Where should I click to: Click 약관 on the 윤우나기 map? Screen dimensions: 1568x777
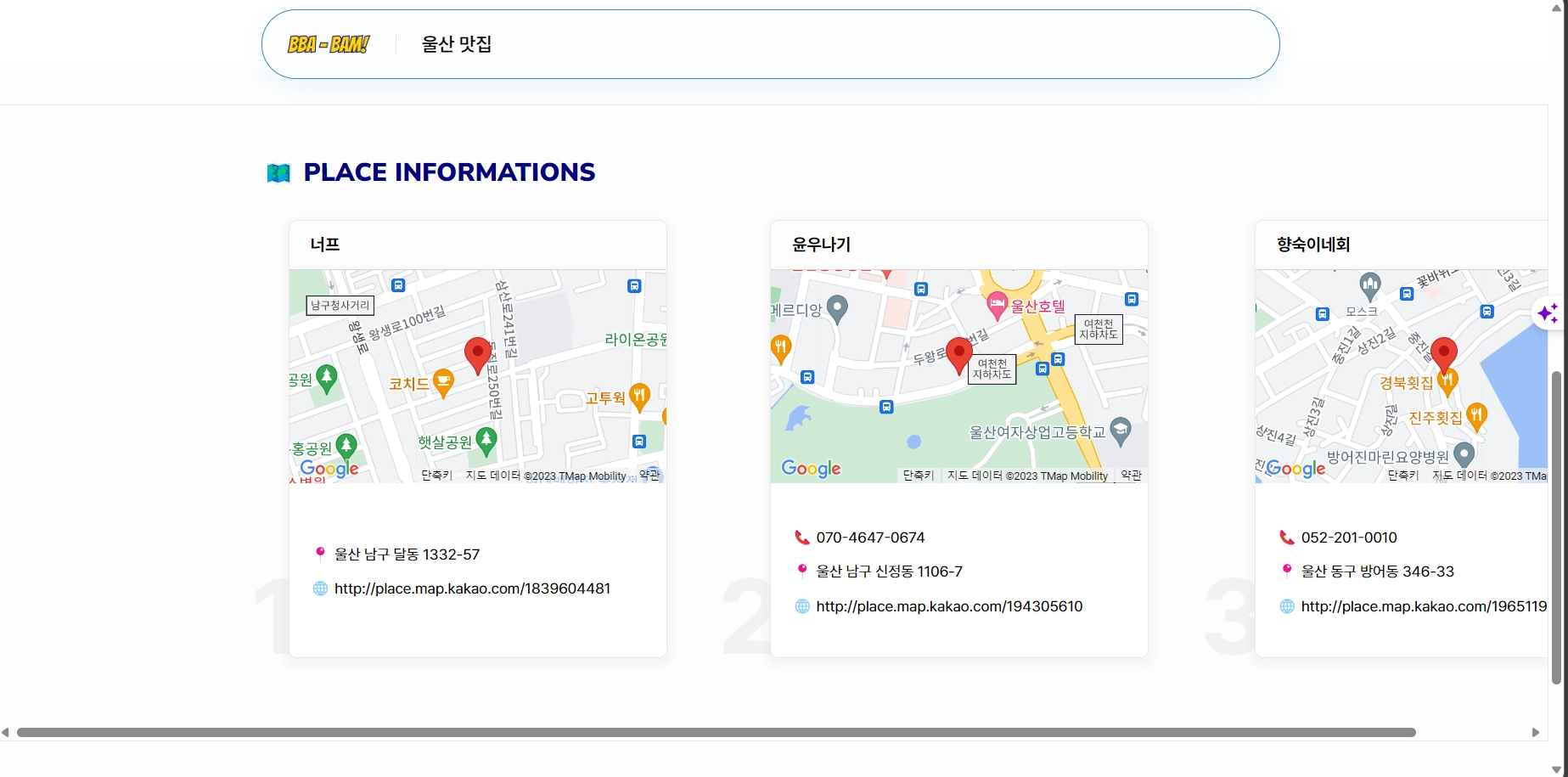[x=1131, y=476]
